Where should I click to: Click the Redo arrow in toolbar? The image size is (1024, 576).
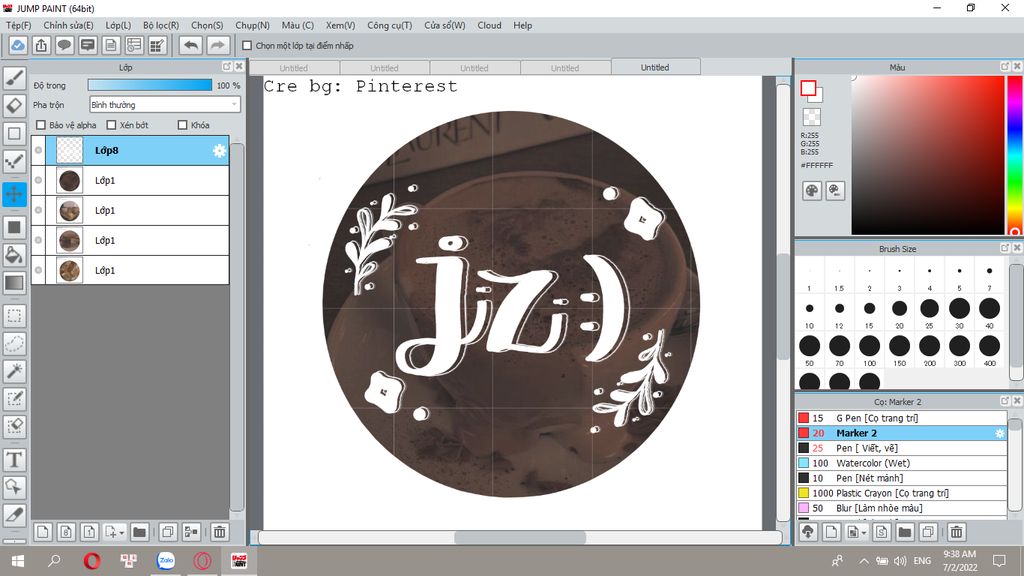[x=217, y=45]
